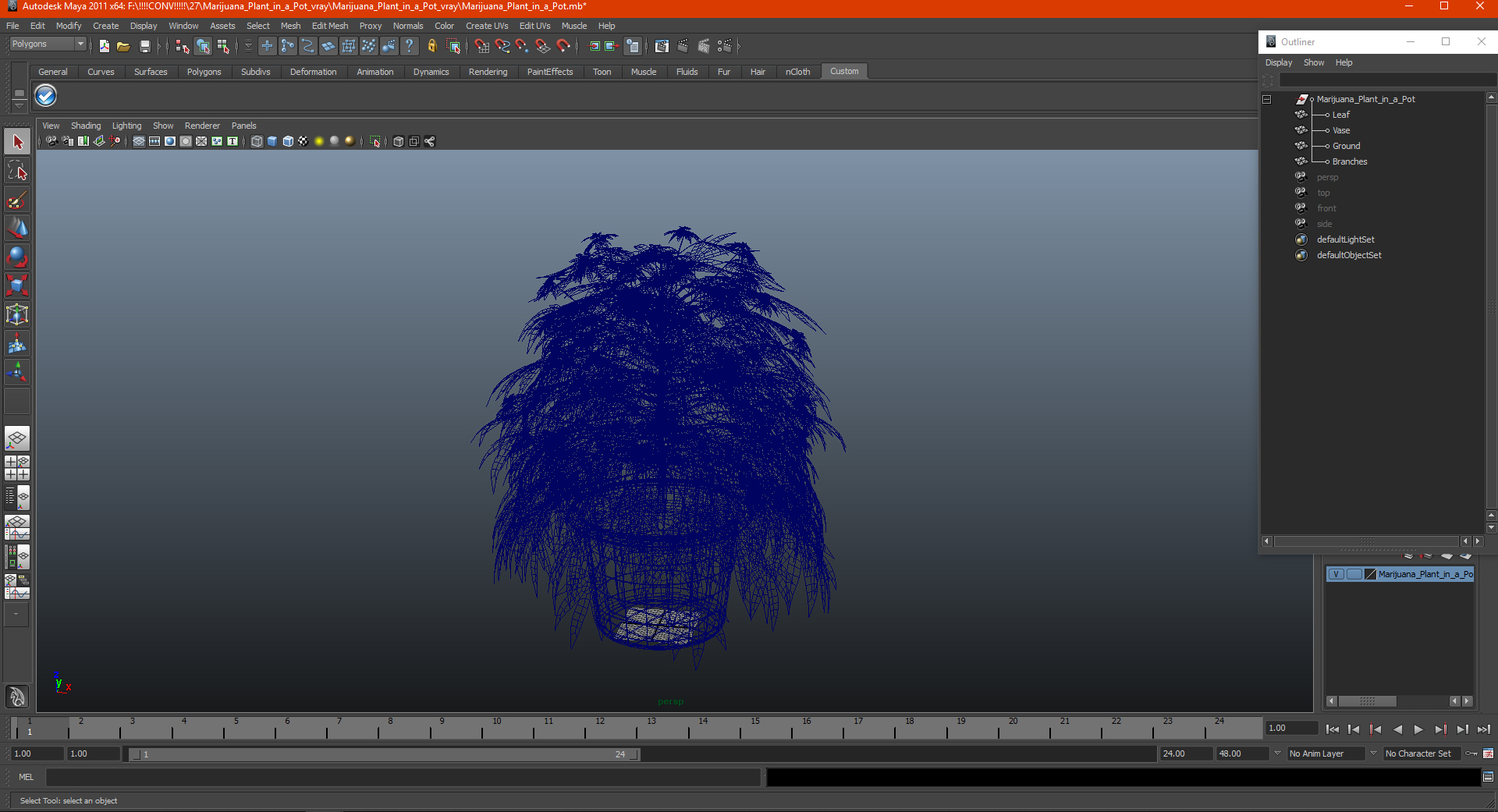Click the Save Scene disk icon
This screenshot has width=1498, height=812.
tap(144, 47)
